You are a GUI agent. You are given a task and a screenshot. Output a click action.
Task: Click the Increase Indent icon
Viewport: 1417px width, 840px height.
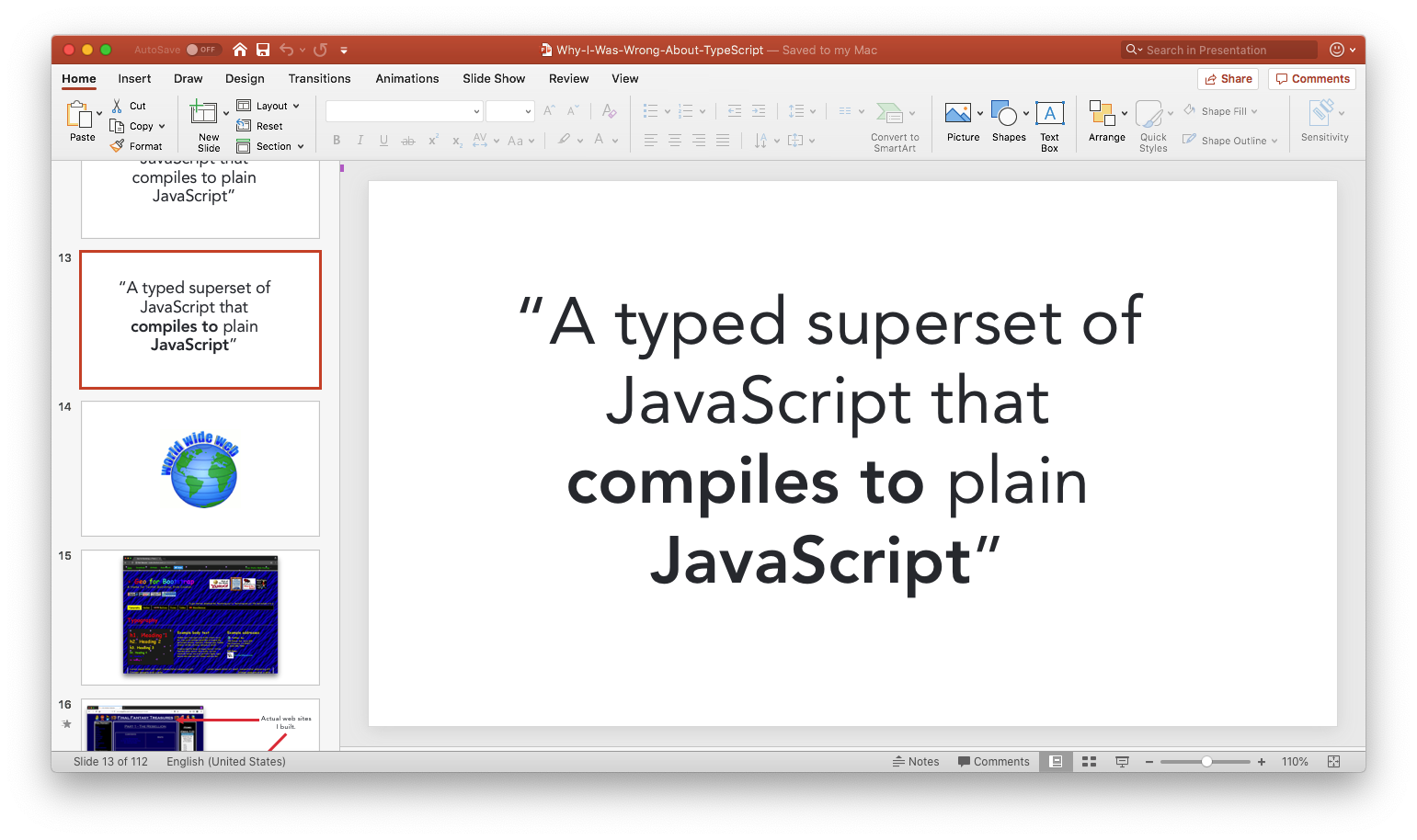(759, 111)
